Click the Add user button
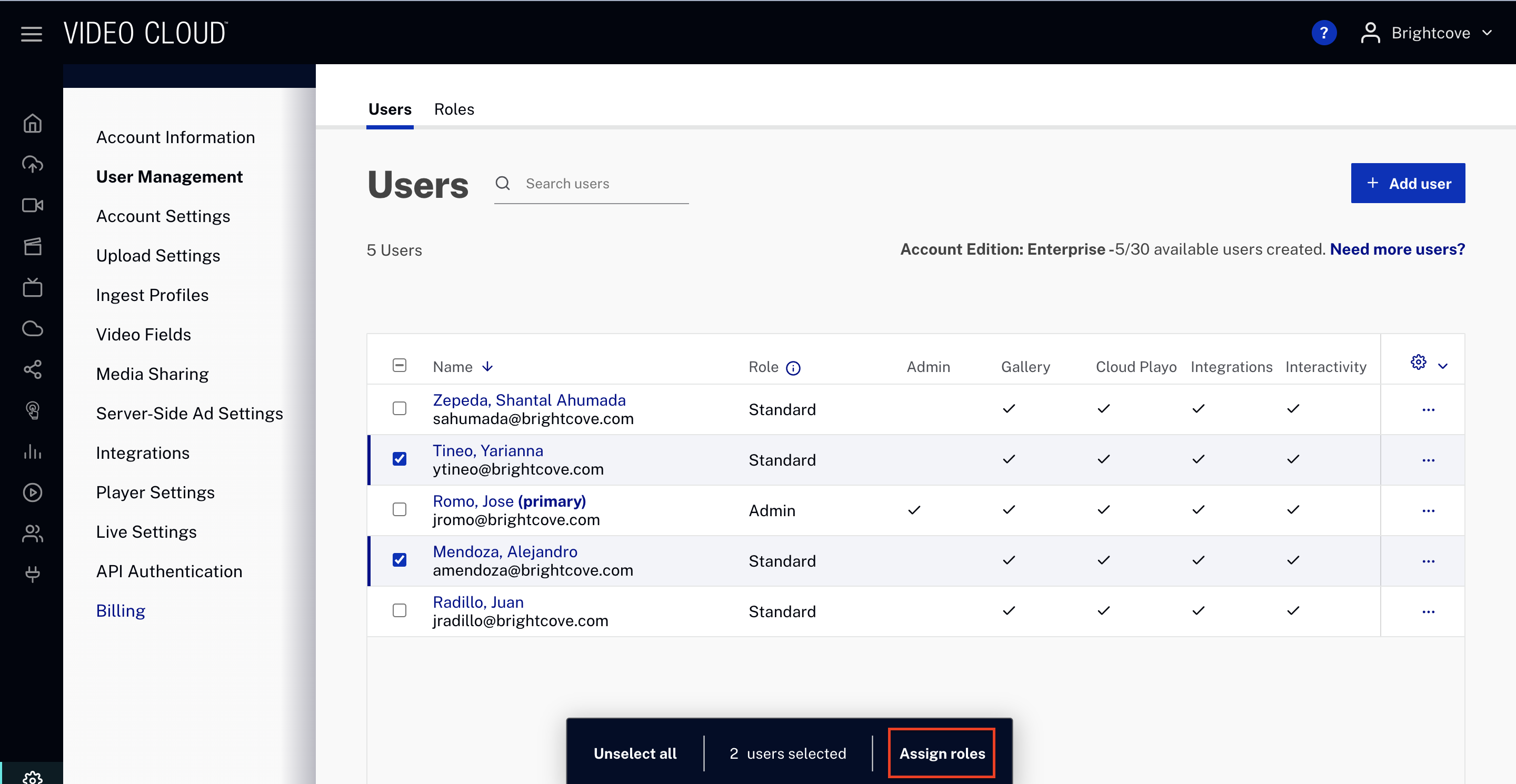 (1407, 184)
